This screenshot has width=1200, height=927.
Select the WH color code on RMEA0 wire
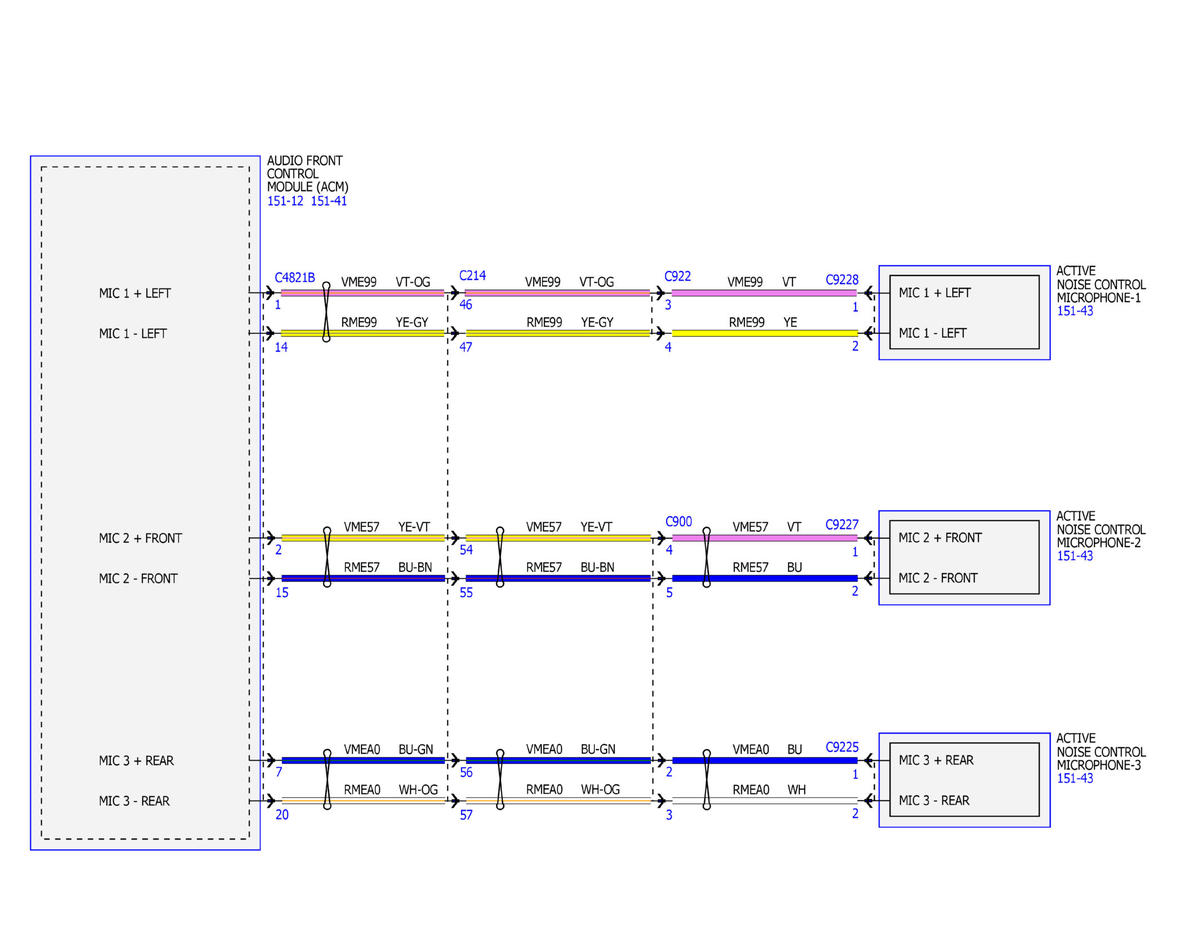(x=797, y=789)
